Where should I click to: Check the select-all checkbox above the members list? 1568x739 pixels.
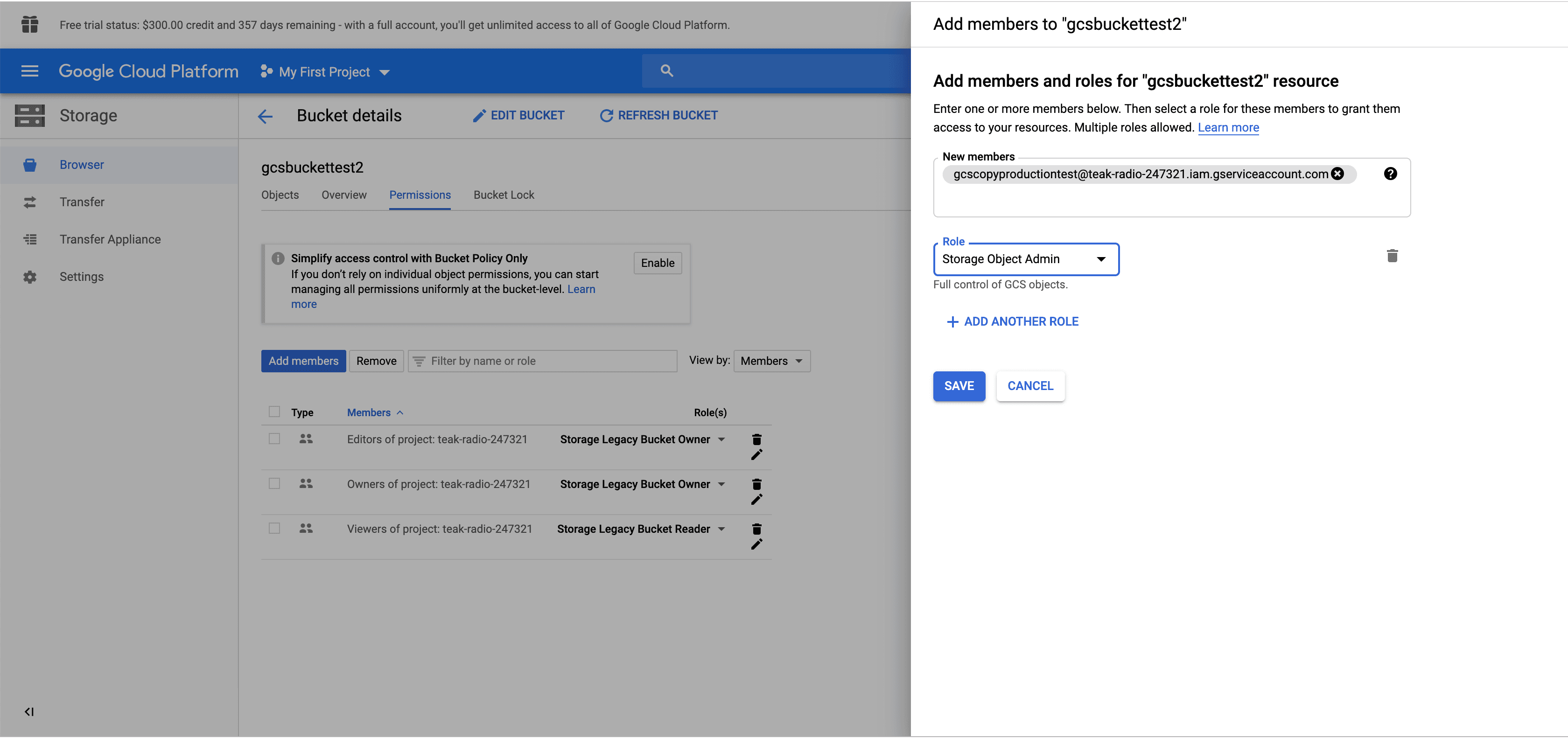[274, 412]
